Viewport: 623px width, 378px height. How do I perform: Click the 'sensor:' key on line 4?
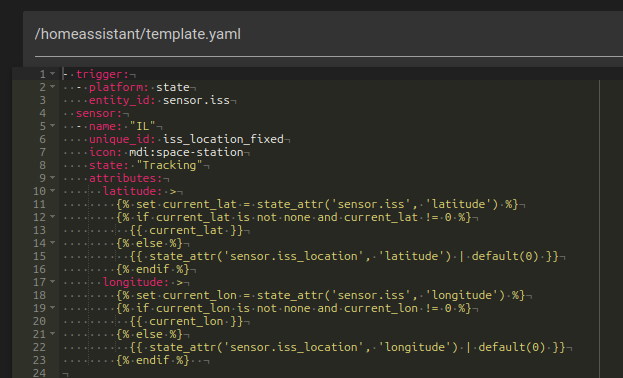point(99,113)
